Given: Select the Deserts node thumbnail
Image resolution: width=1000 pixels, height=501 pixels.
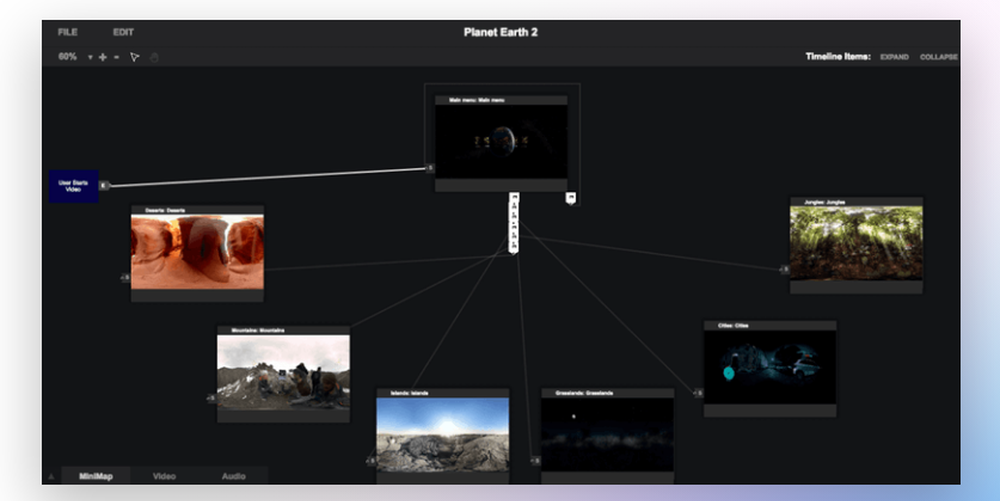Looking at the screenshot, I should 197,252.
